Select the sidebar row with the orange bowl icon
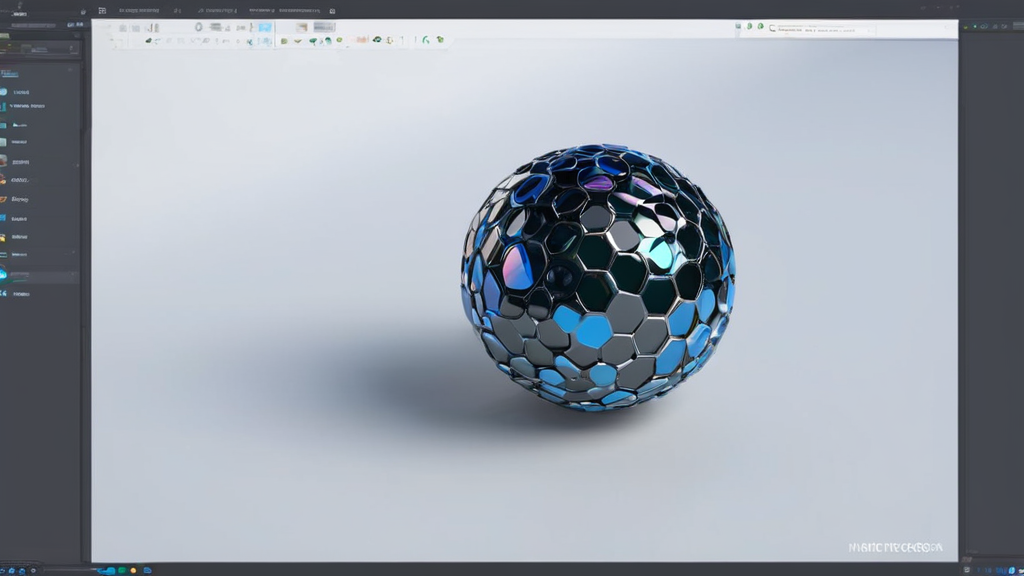The height and width of the screenshot is (576, 1024). click(39, 199)
